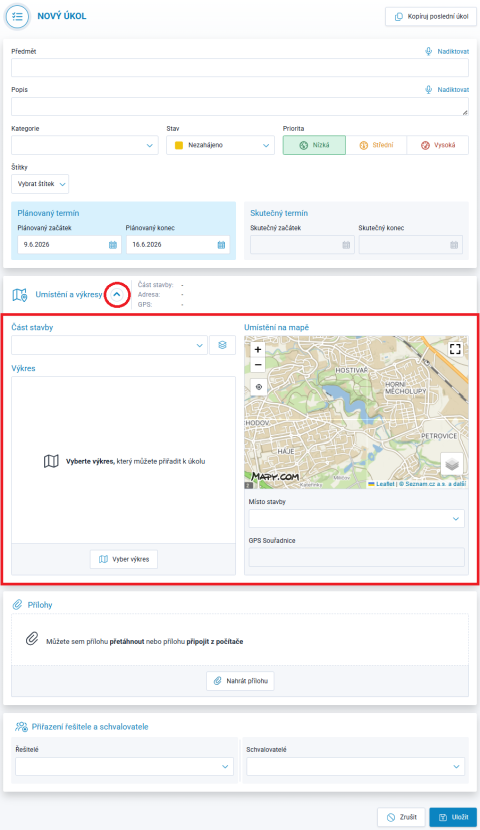The width and height of the screenshot is (480, 830).
Task: Click the Kopíruj poslední úkol button
Action: click(x=431, y=16)
